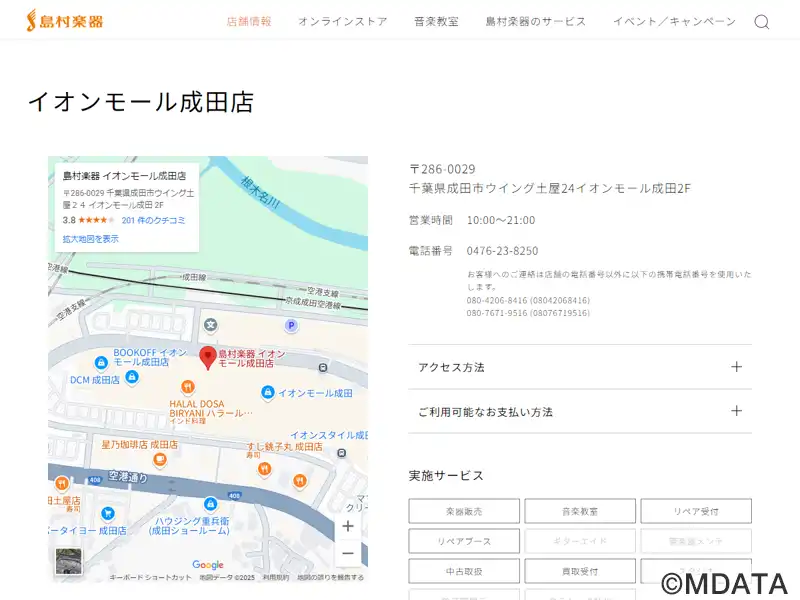Click the 星乃珈琲店 cafe pin
The image size is (800, 600).
click(x=160, y=460)
